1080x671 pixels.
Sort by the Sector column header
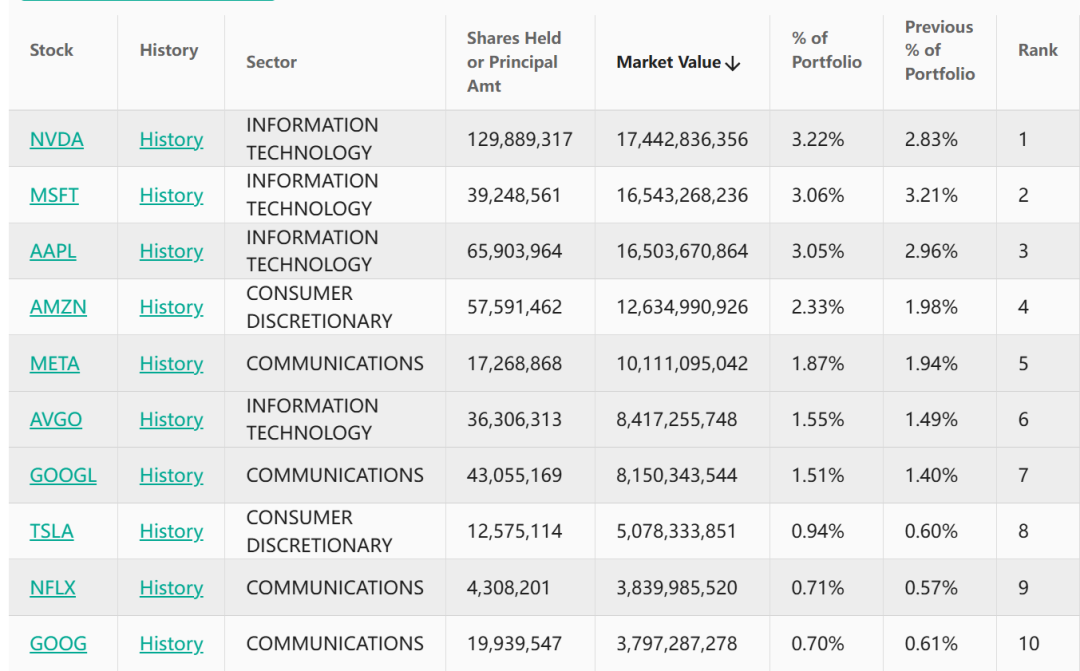click(x=271, y=62)
